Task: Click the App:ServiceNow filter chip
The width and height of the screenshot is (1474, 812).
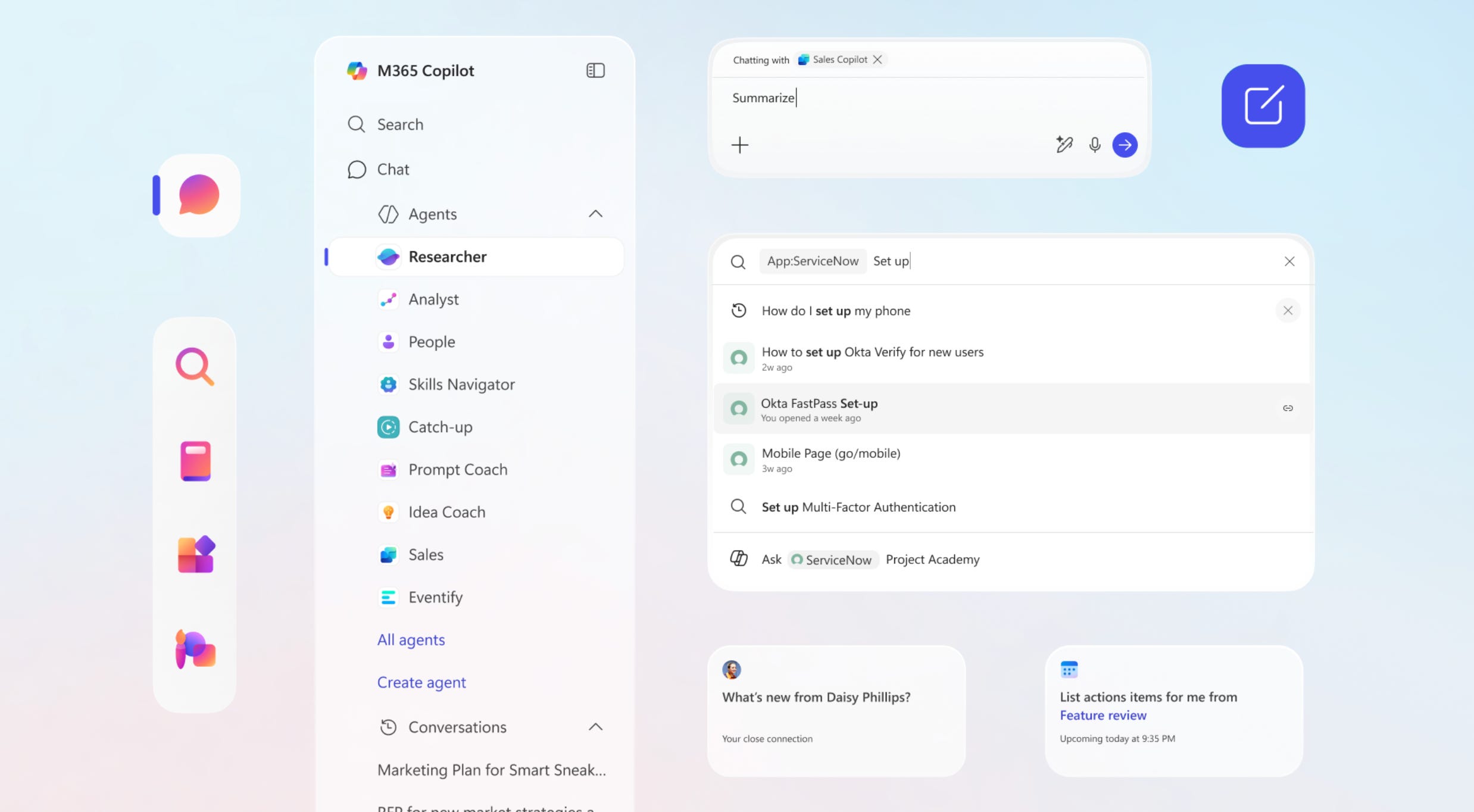Action: click(813, 261)
